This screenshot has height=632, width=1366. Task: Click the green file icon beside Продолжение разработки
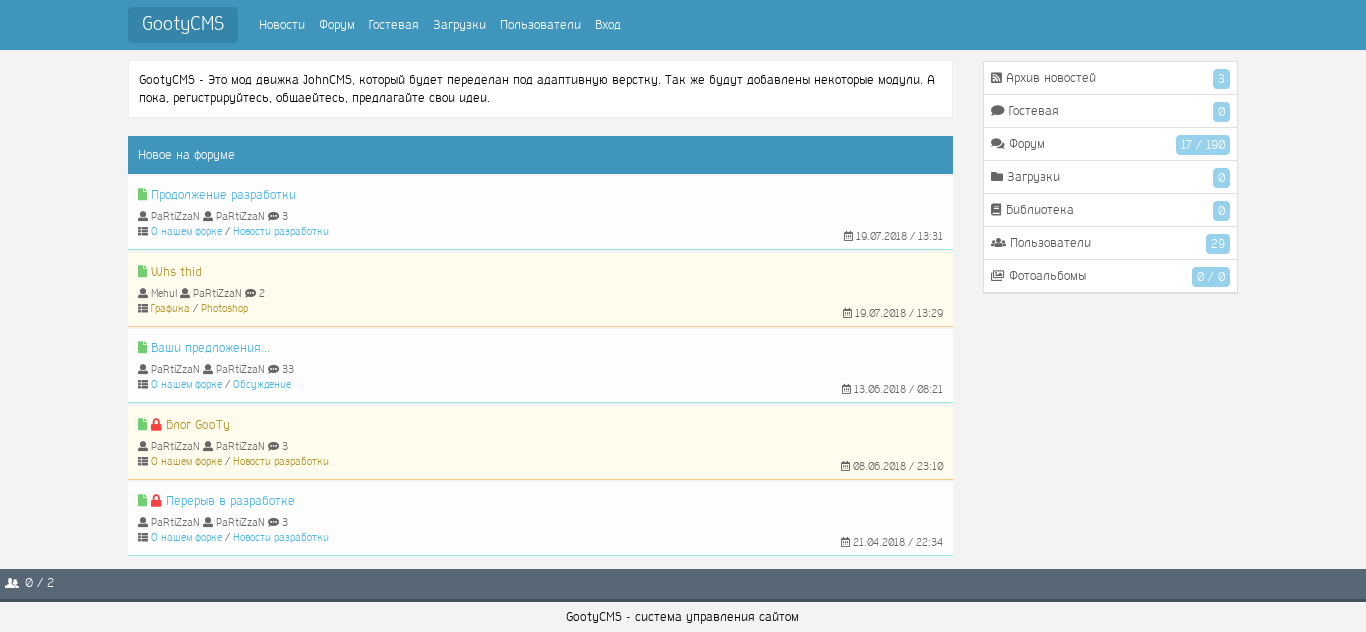142,195
